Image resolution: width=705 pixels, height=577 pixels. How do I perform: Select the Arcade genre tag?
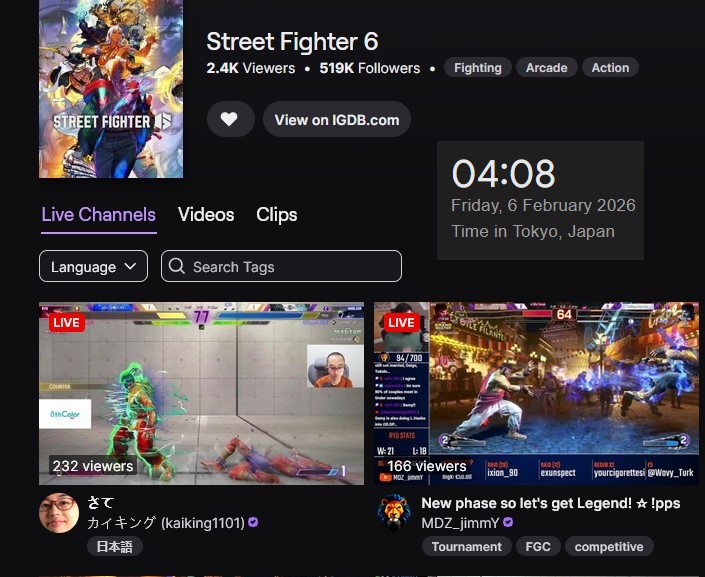tap(546, 67)
